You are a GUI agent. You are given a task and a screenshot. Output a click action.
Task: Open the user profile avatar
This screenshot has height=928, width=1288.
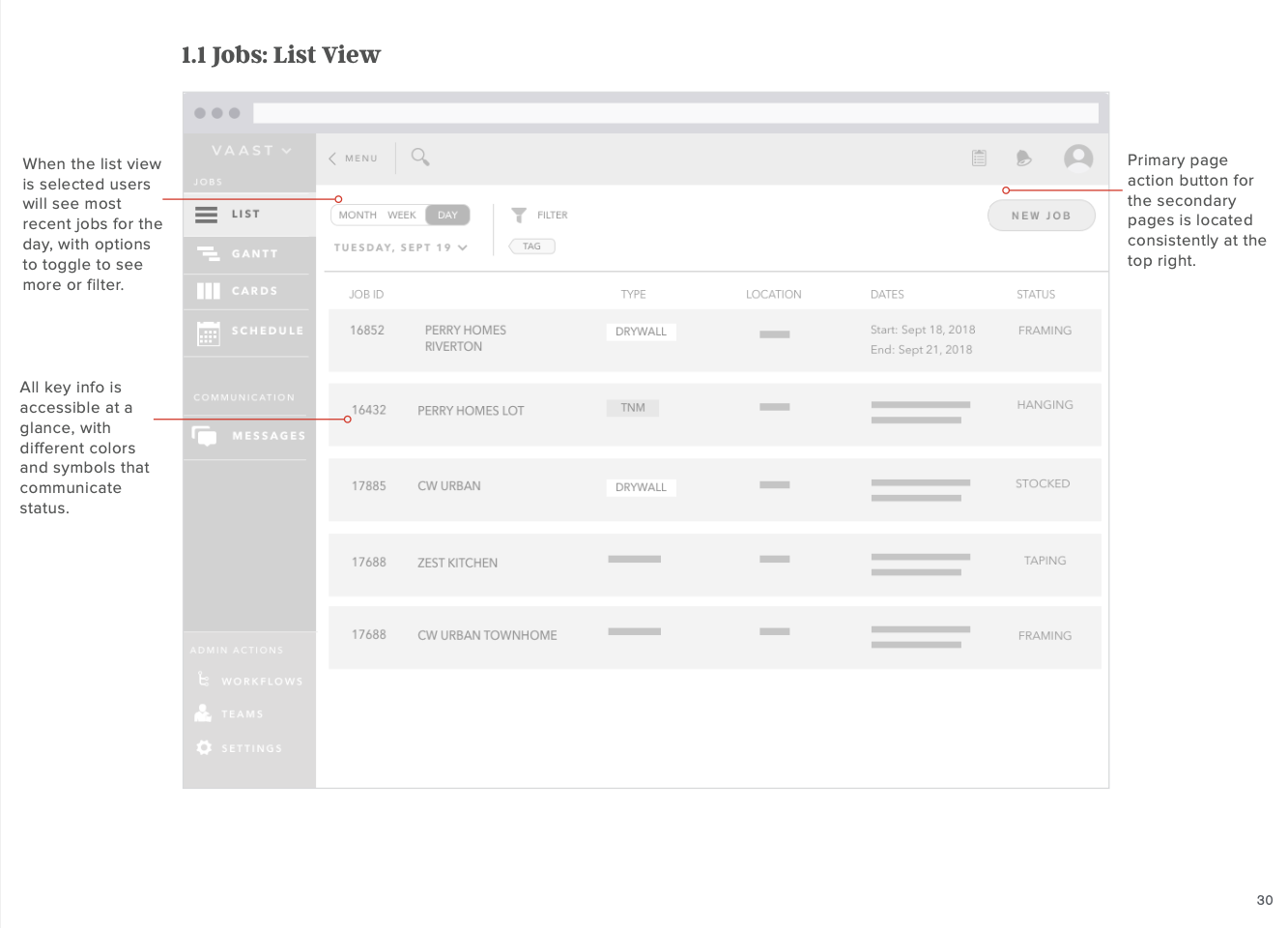click(1078, 158)
